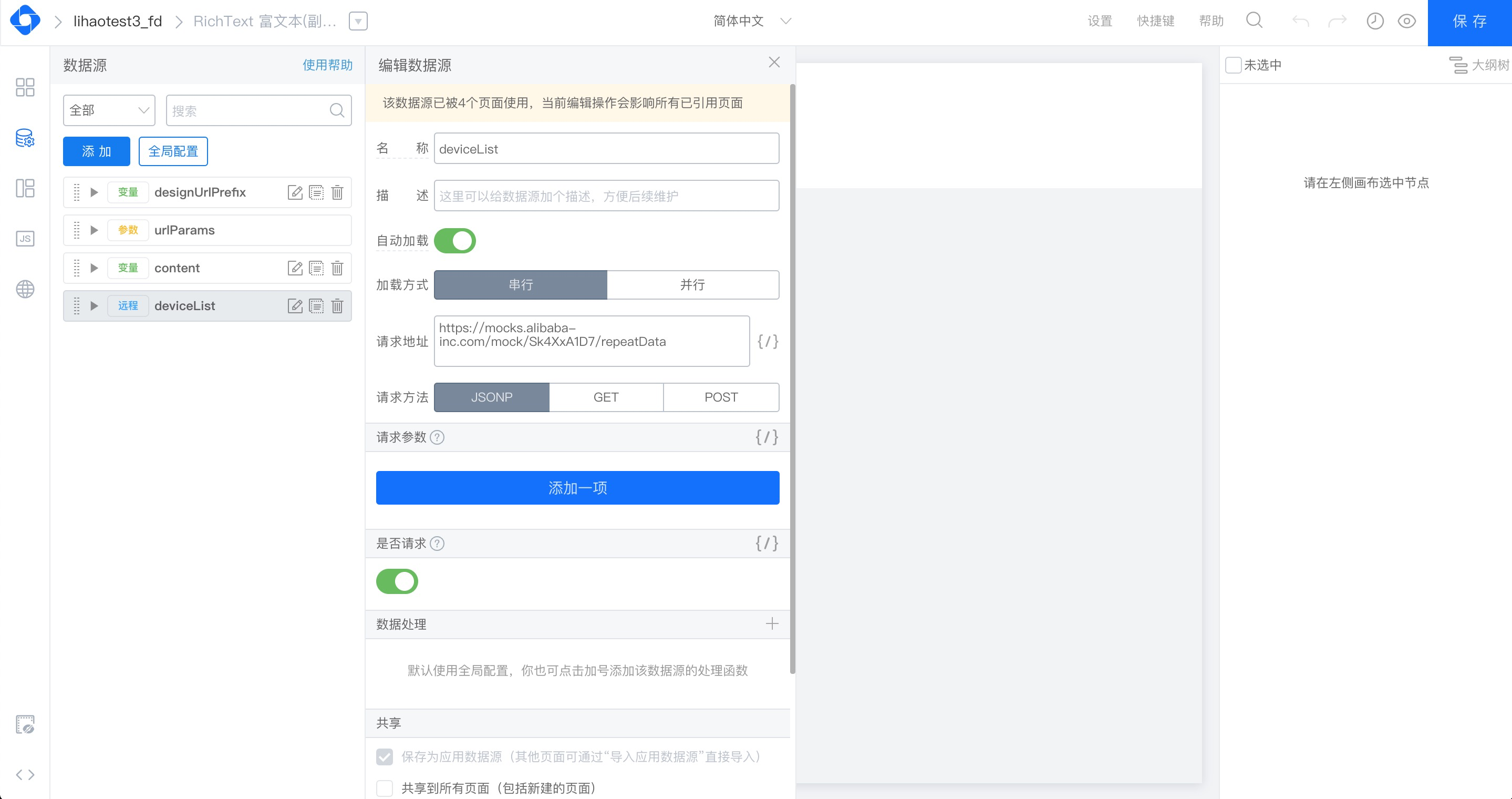This screenshot has height=799, width=1512.
Task: Select the POST request method
Action: (721, 397)
